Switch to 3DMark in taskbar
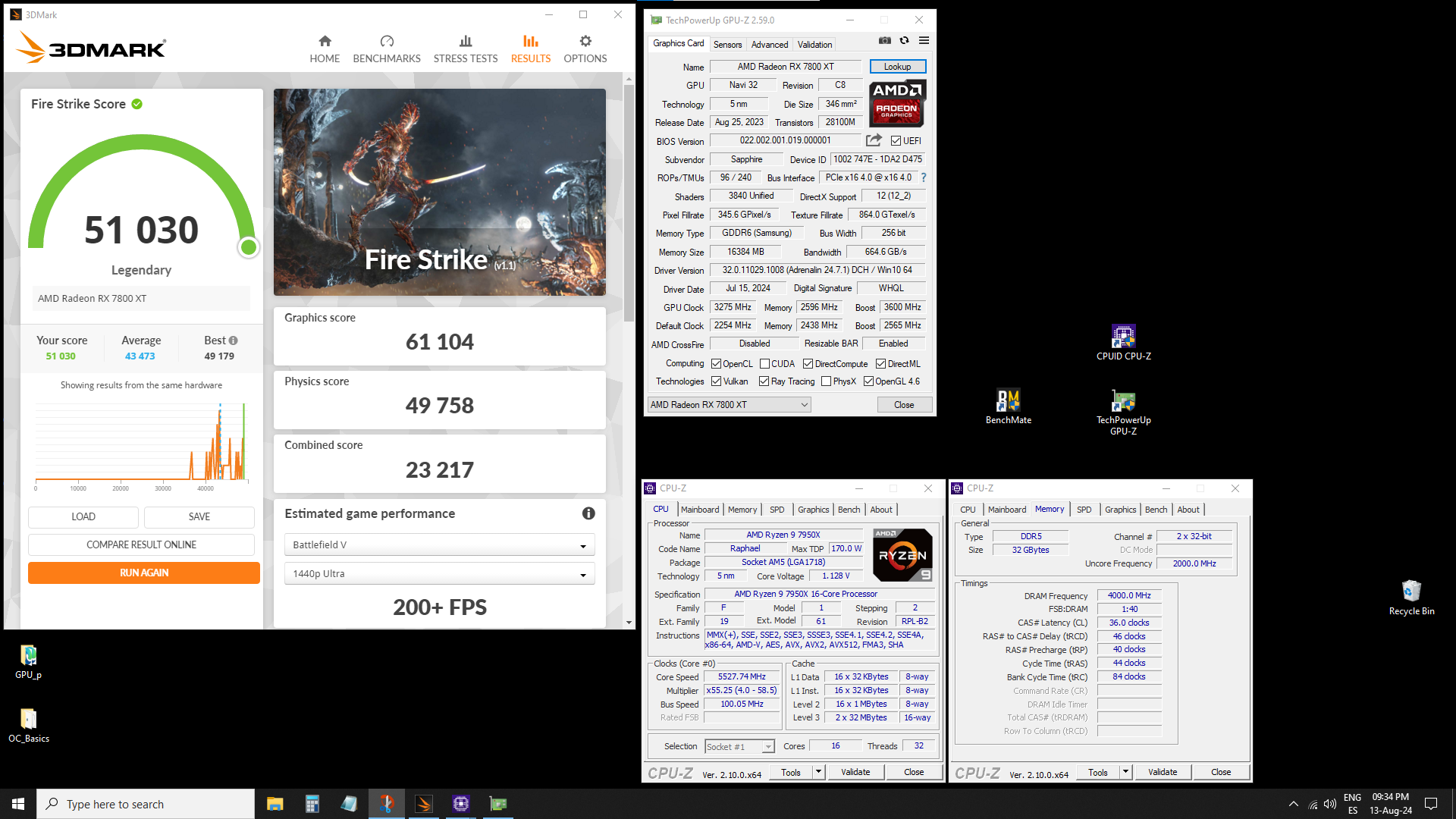Screen dimensions: 1456x819 pyautogui.click(x=423, y=804)
